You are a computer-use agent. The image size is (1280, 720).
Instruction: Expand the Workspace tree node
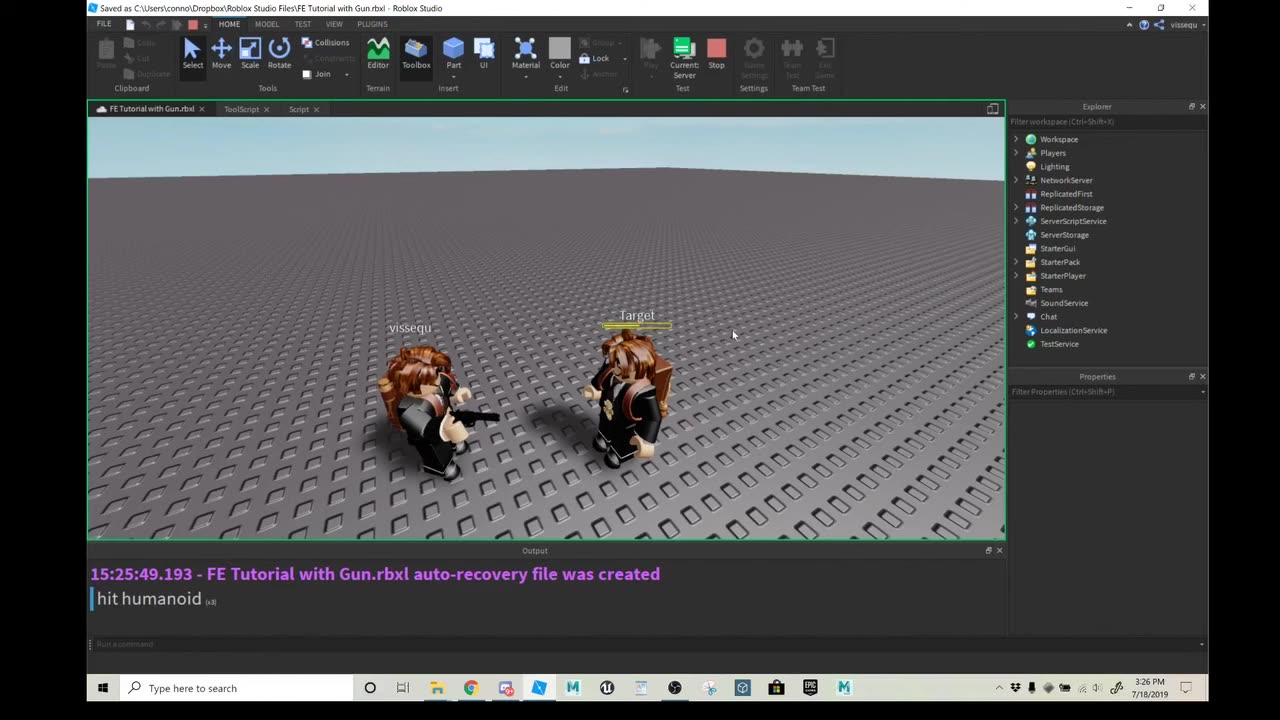pos(1016,139)
